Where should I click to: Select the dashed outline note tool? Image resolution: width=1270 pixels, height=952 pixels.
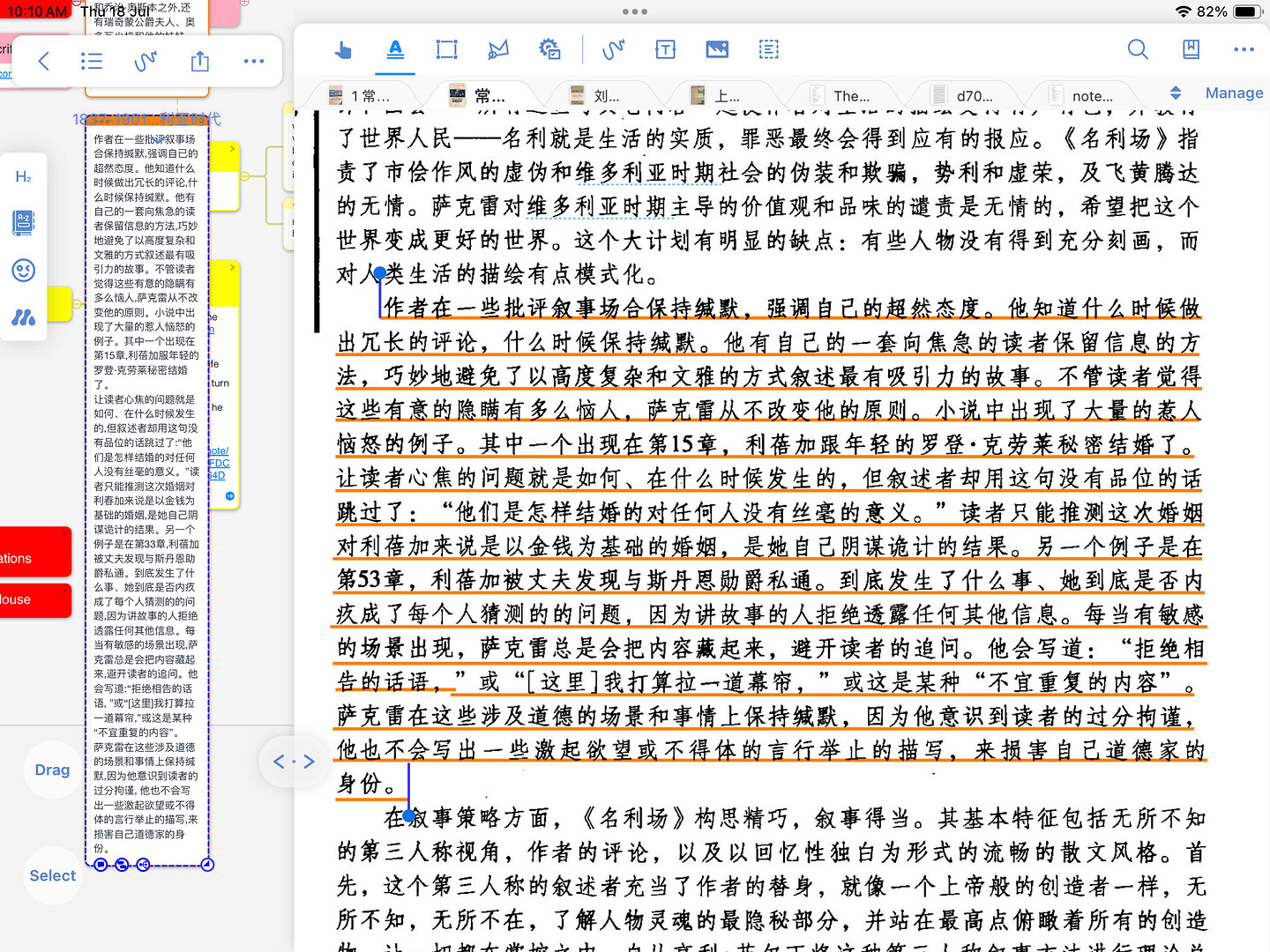click(x=769, y=49)
